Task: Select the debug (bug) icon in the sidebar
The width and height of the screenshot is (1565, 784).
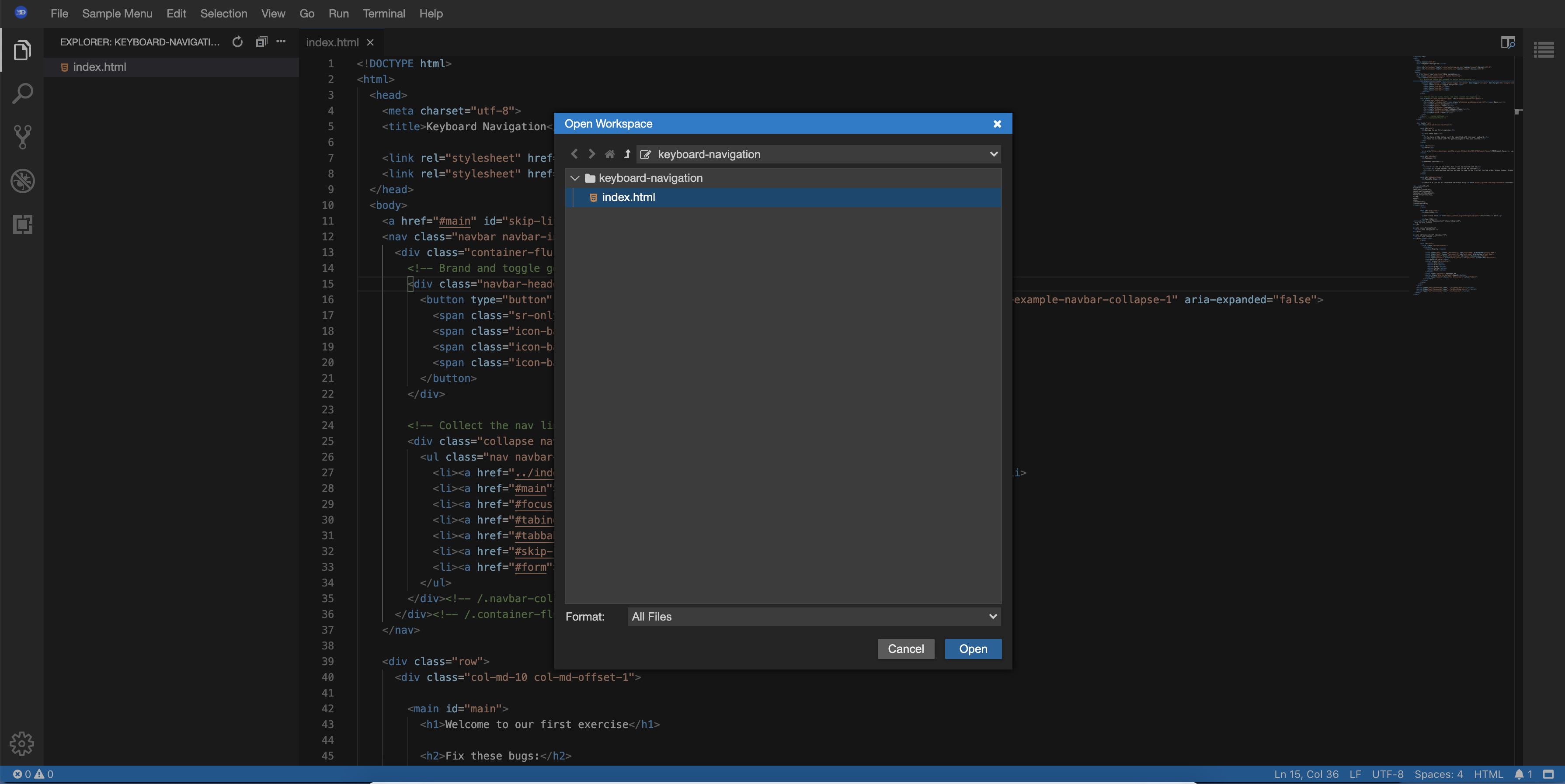Action: [x=22, y=180]
